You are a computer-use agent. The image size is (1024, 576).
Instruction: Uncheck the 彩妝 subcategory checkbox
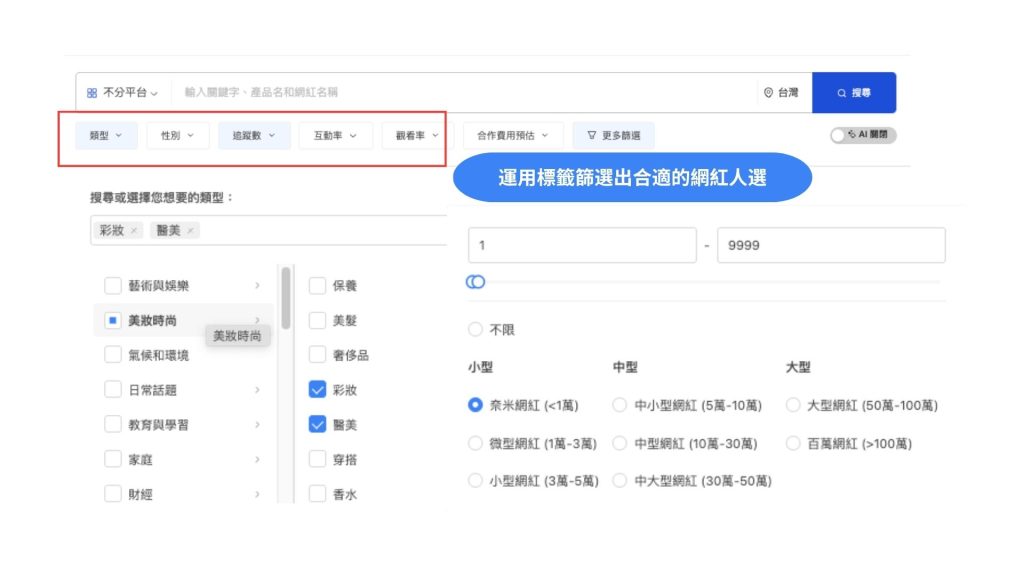[x=317, y=390]
